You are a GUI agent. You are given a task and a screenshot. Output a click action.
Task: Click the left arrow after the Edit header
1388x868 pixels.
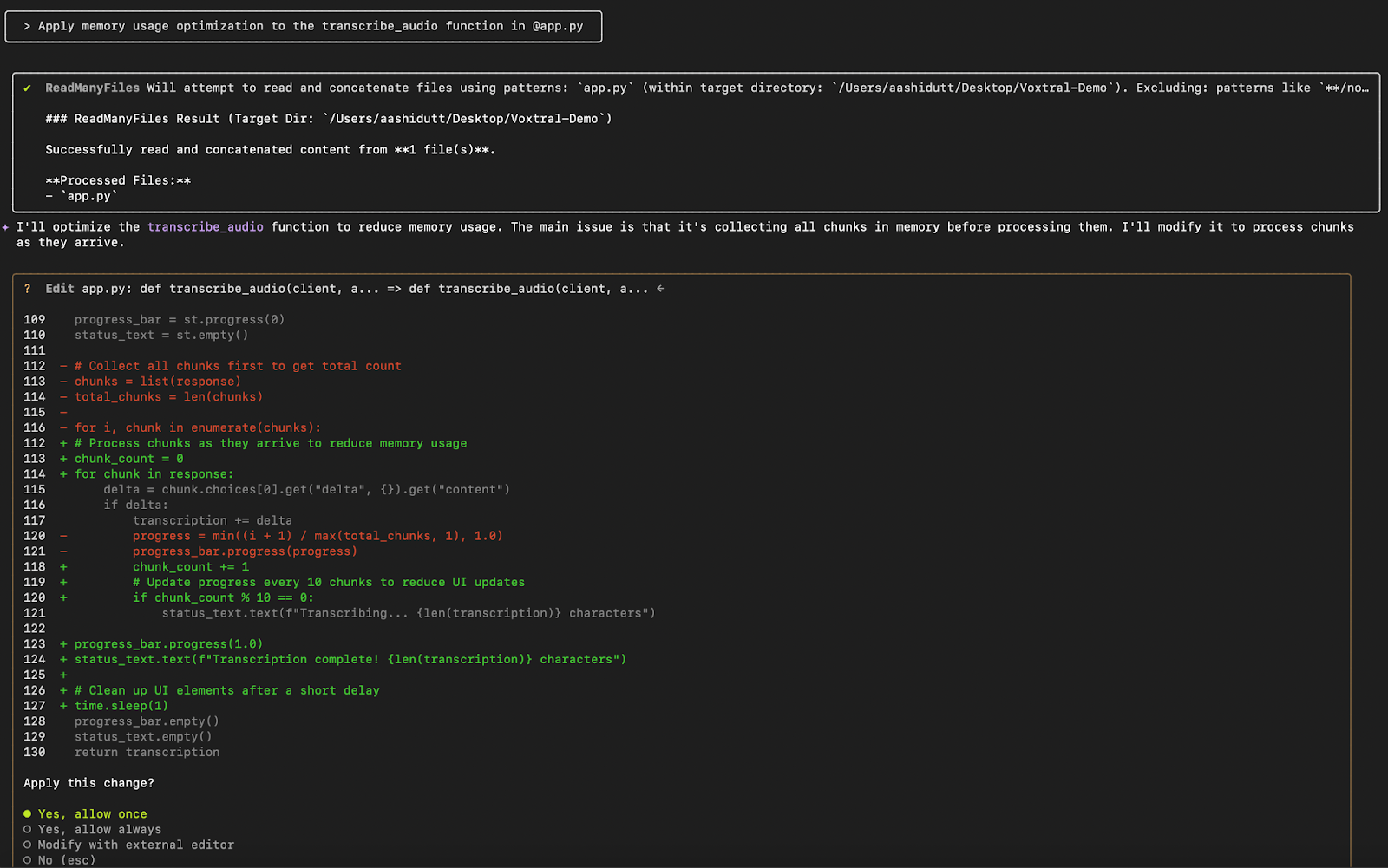click(x=660, y=289)
